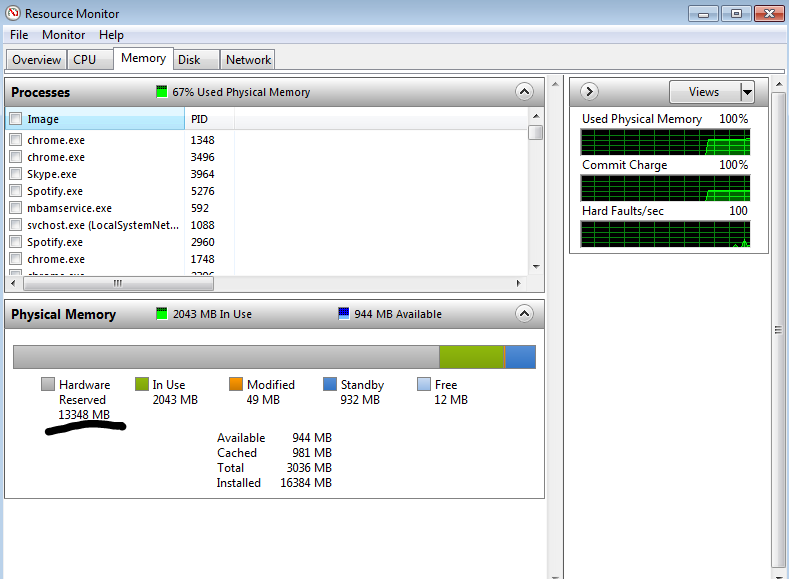The height and width of the screenshot is (579, 789).
Task: Open the Monitor menu
Action: coord(63,35)
